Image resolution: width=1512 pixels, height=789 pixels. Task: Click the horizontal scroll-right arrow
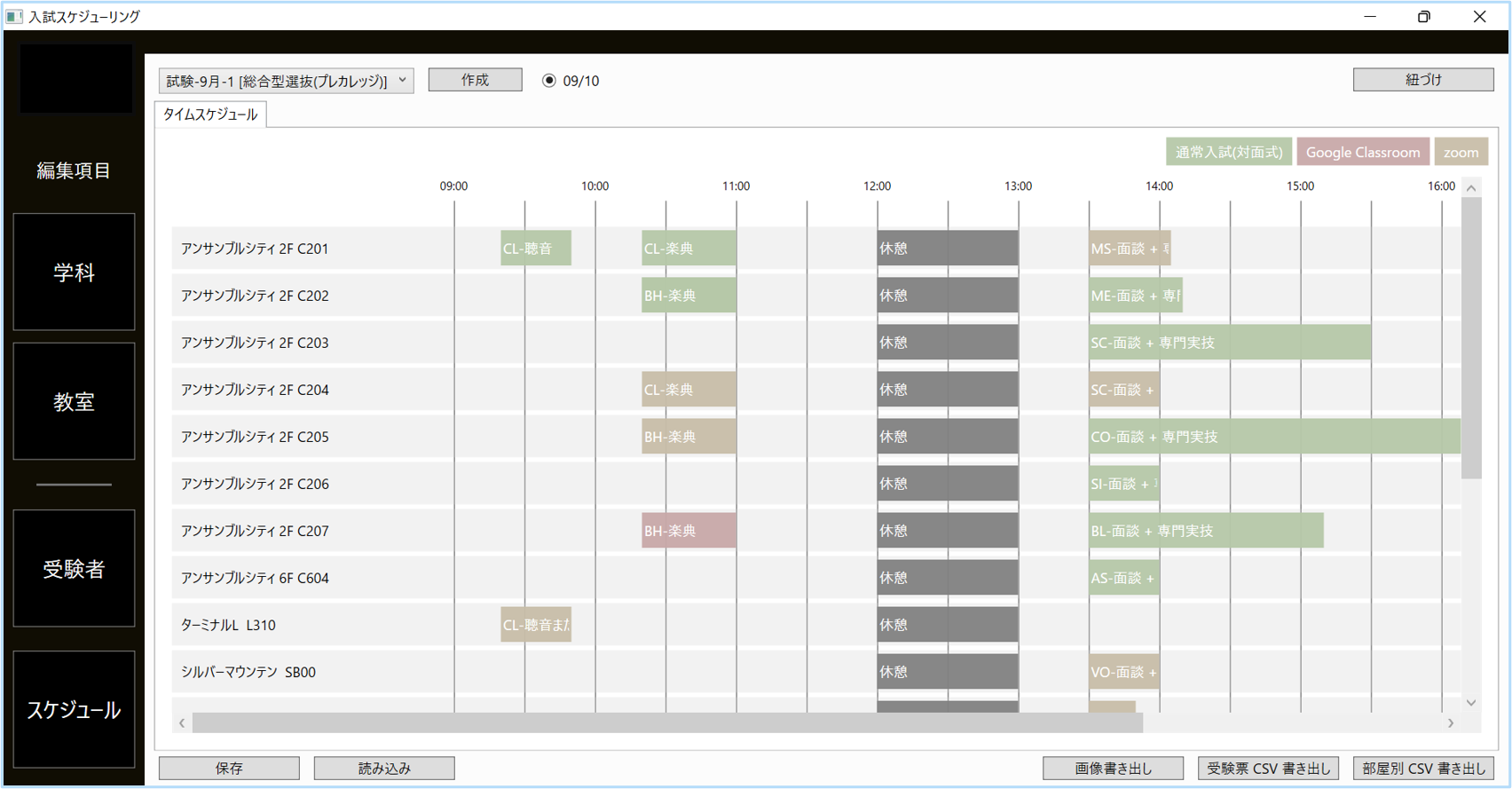click(x=1451, y=723)
